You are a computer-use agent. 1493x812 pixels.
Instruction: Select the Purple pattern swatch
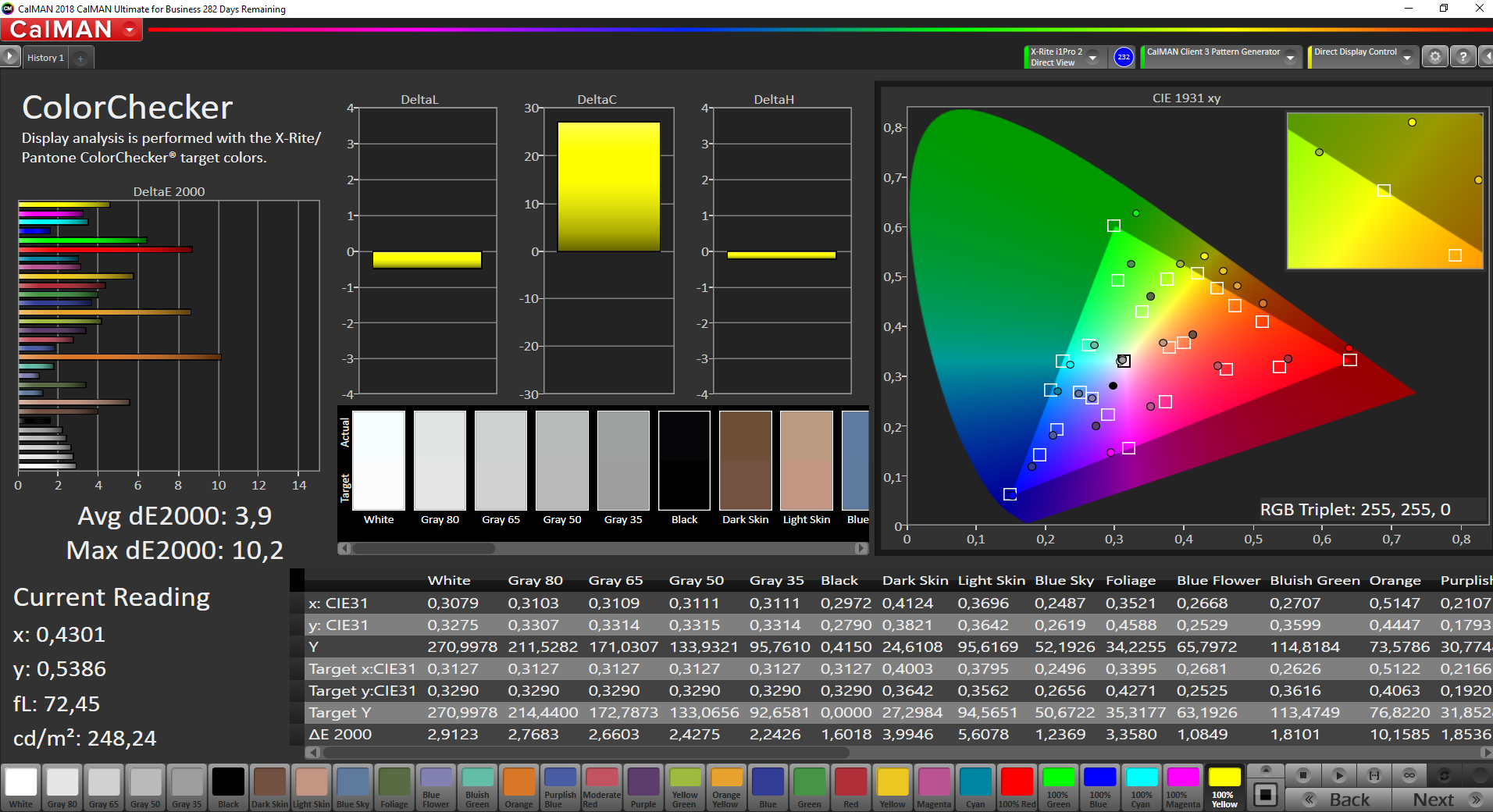coord(643,787)
